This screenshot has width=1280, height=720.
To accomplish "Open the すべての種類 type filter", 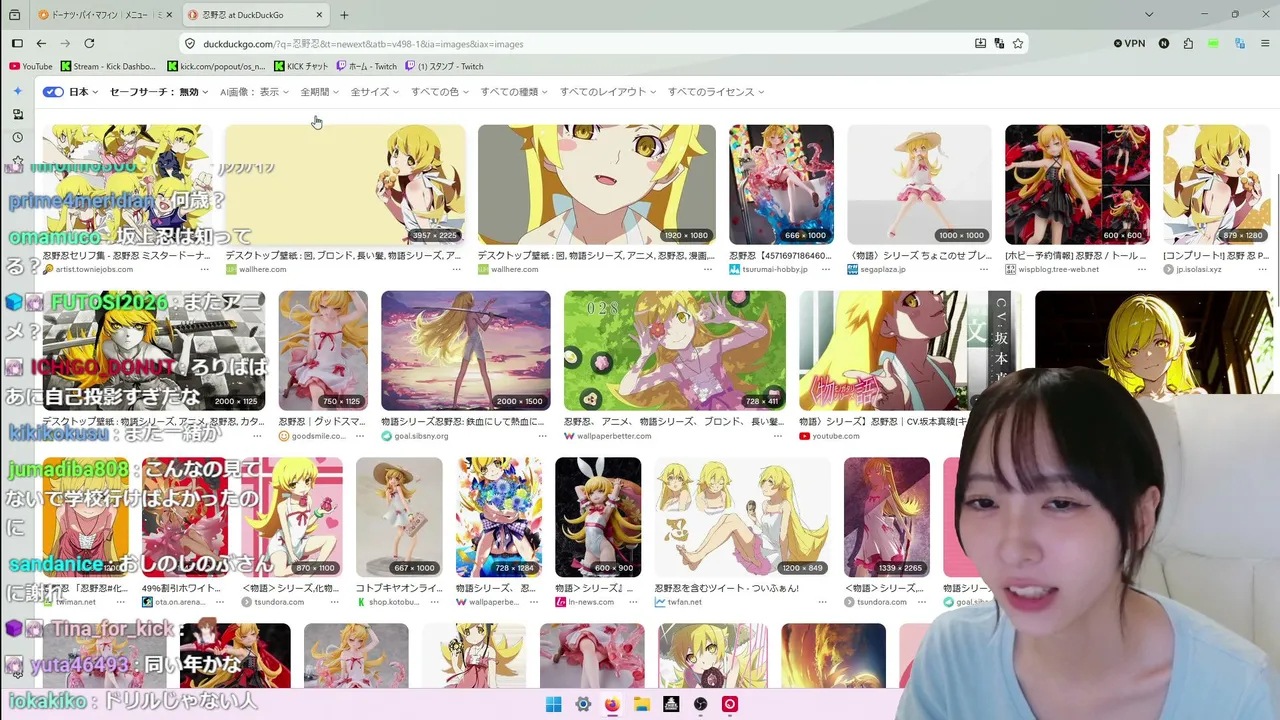I will [x=514, y=92].
